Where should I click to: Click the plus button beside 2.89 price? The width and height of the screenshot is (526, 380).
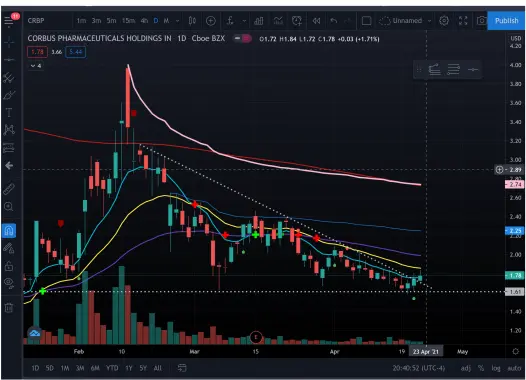(499, 170)
